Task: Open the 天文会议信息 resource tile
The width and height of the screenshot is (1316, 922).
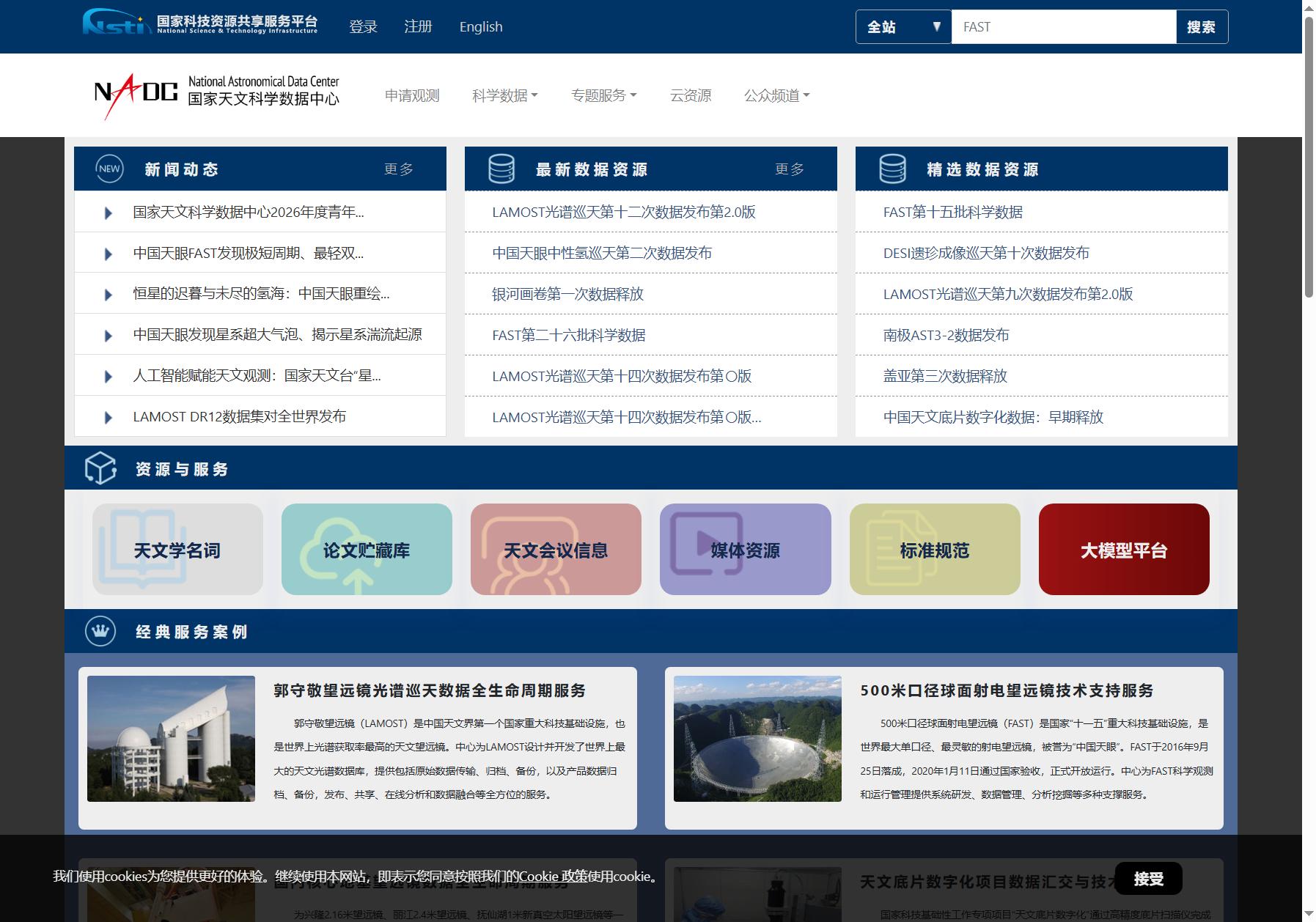Action: [556, 550]
